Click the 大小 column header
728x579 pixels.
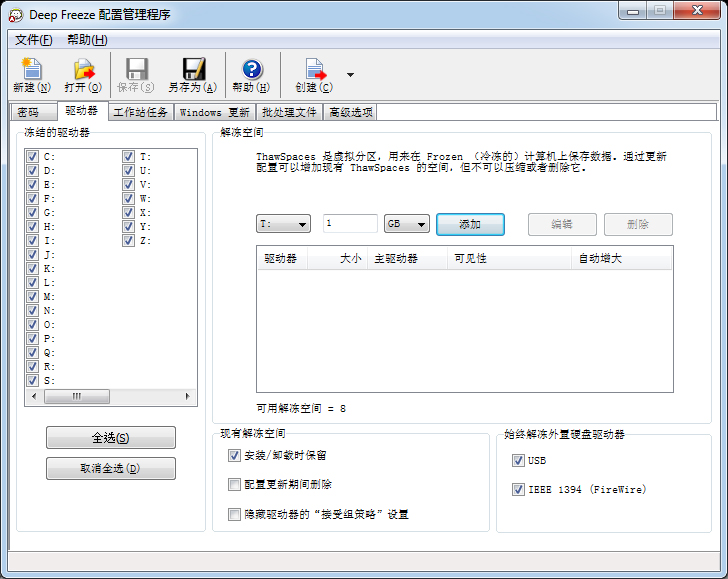(338, 258)
